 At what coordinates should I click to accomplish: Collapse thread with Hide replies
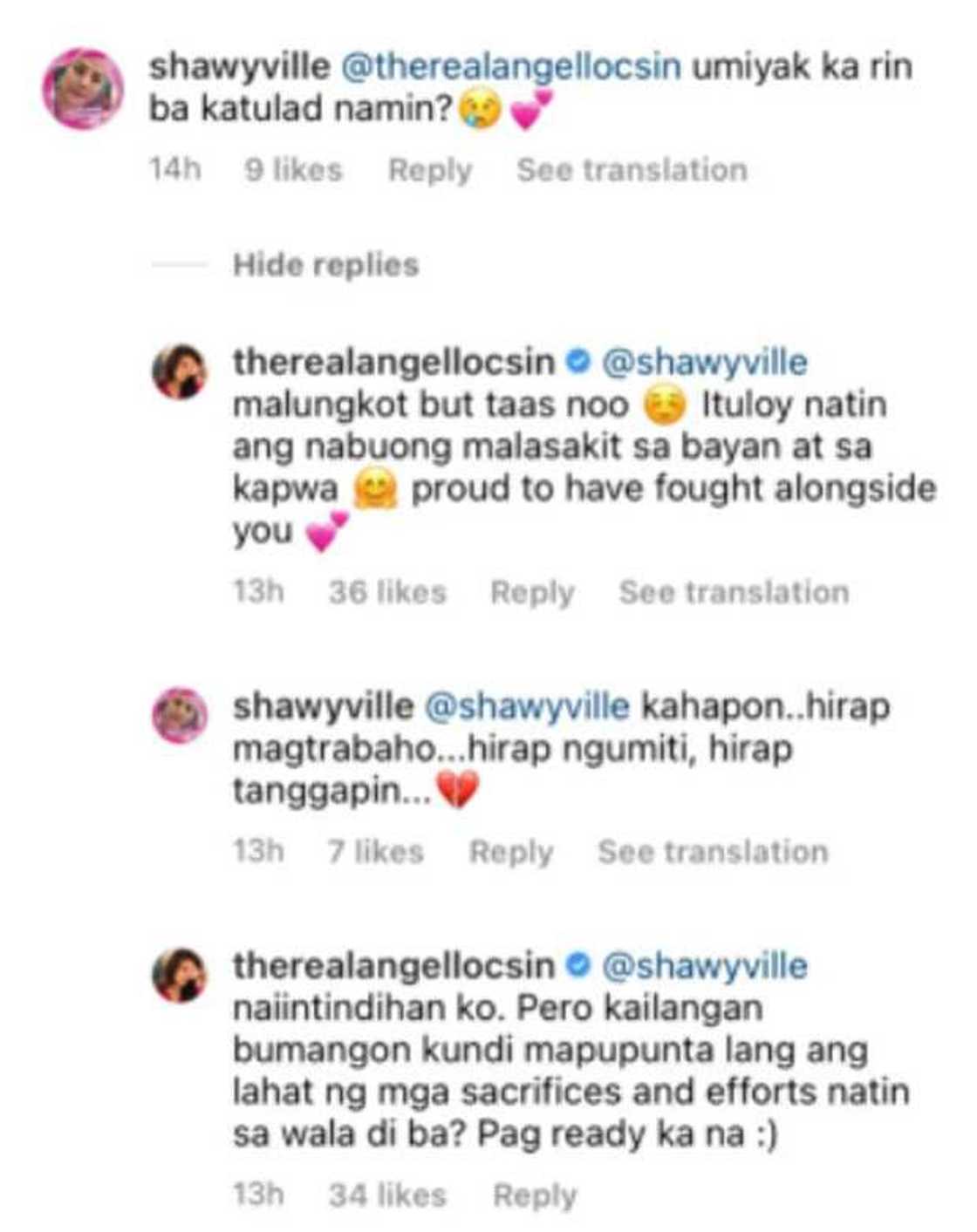(x=325, y=264)
